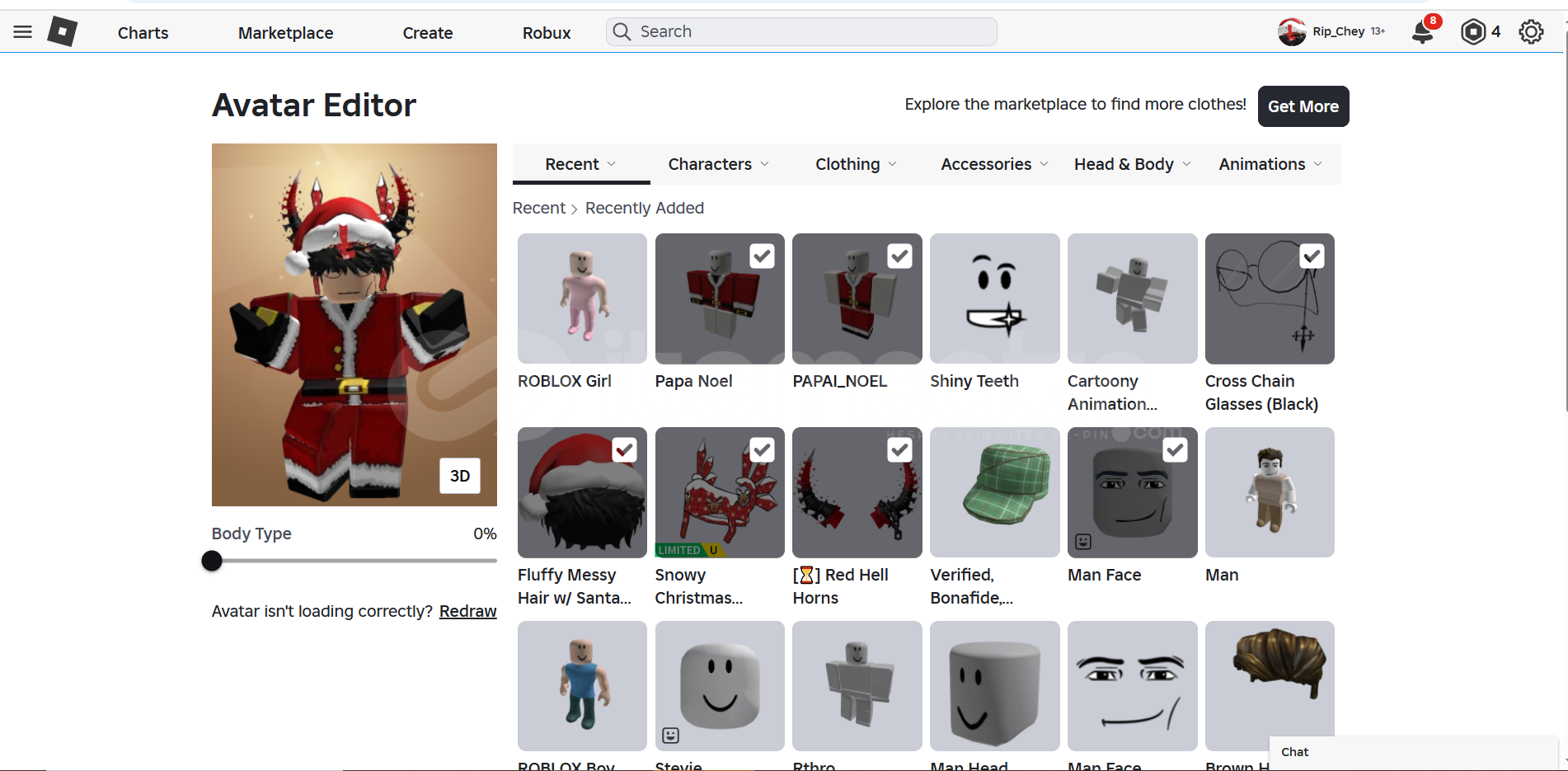Click the '[⌛] Red Hell Horns' label
The height and width of the screenshot is (771, 1568).
pos(841,586)
